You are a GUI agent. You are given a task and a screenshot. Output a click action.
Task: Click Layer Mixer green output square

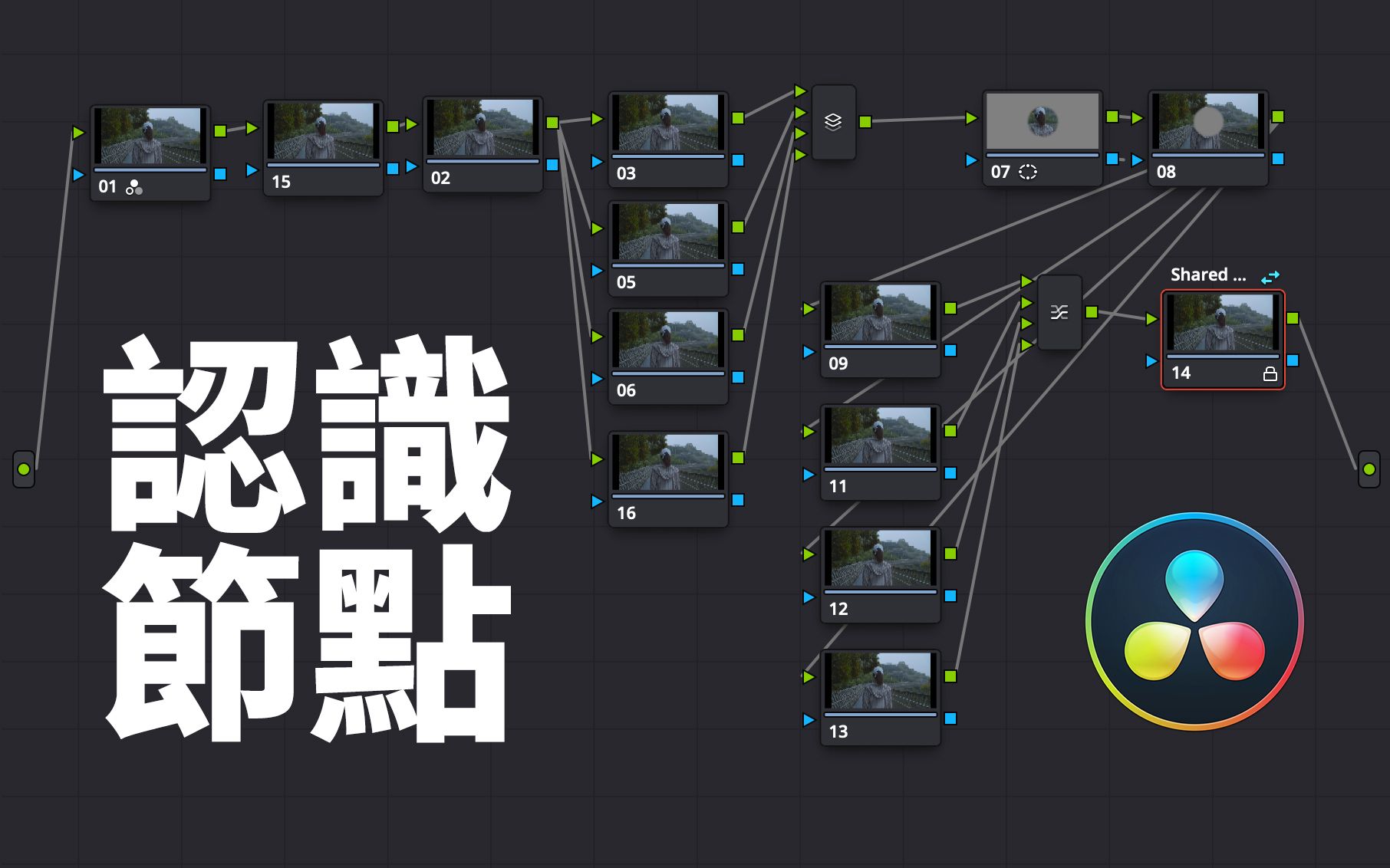(865, 122)
